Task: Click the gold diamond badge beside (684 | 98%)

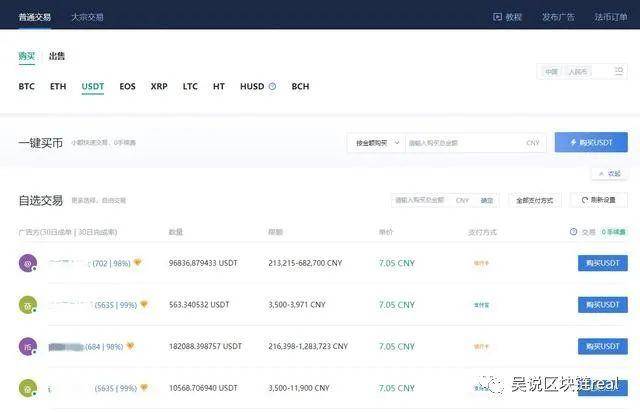Action: click(130, 346)
